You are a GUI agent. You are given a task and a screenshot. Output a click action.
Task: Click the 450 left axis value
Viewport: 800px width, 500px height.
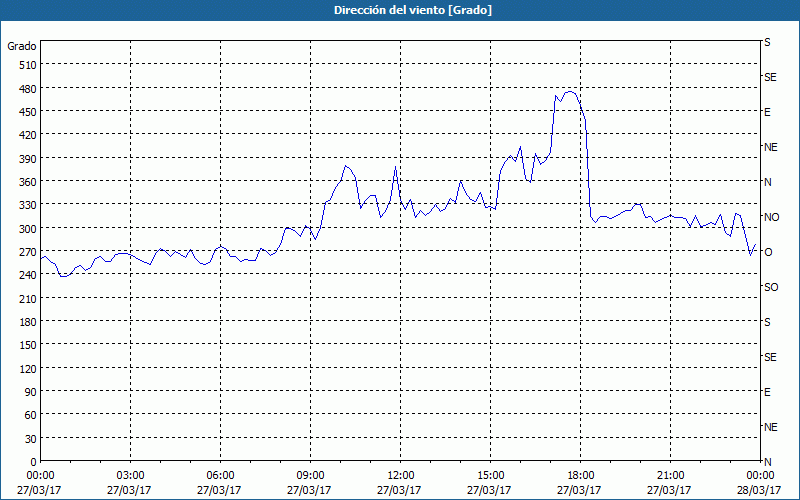pos(29,112)
